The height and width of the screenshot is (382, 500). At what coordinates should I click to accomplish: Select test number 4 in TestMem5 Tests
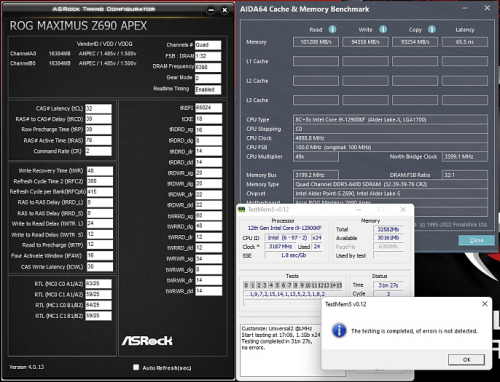tap(271, 285)
